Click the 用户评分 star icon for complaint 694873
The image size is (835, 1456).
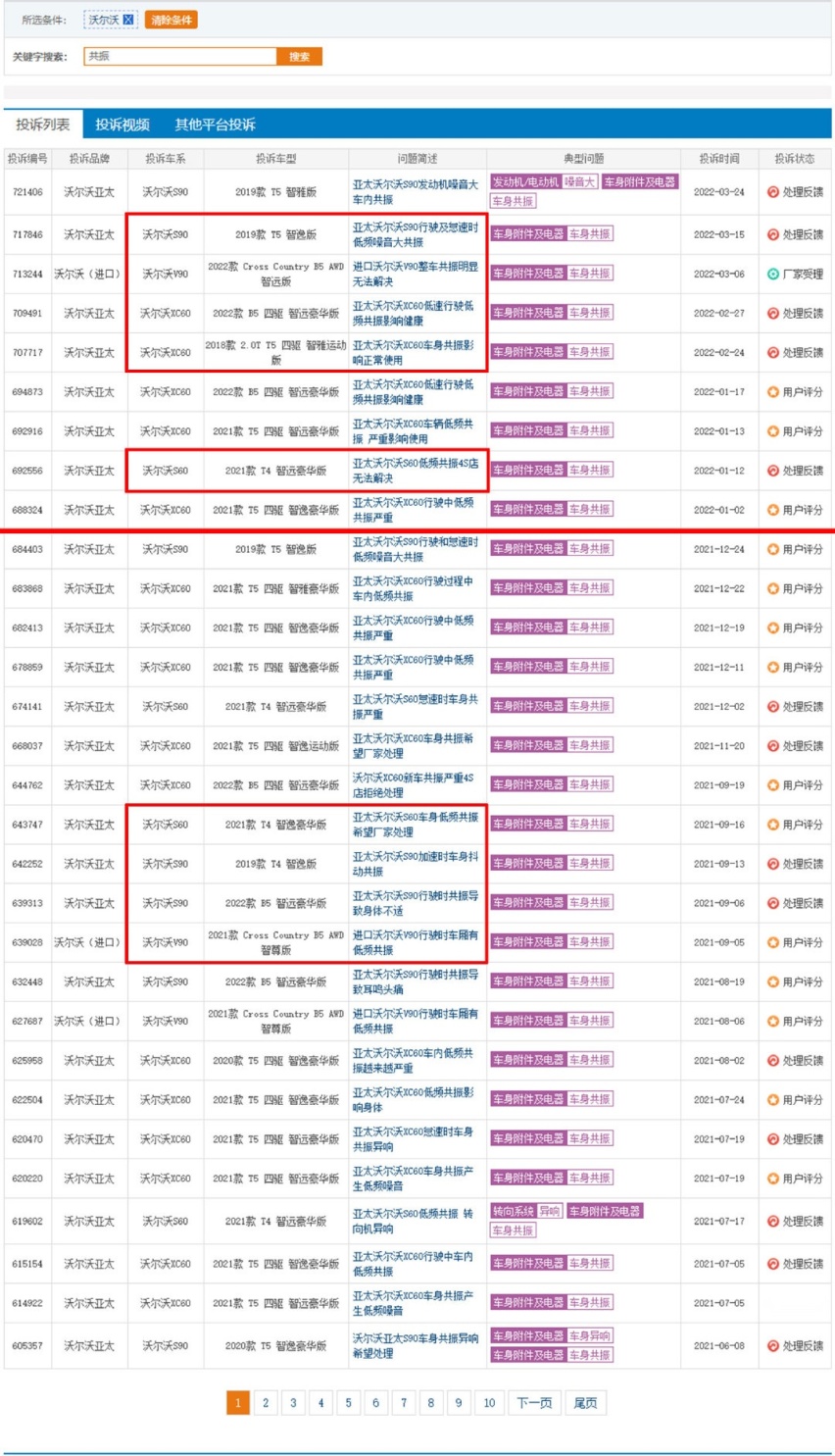coord(773,392)
